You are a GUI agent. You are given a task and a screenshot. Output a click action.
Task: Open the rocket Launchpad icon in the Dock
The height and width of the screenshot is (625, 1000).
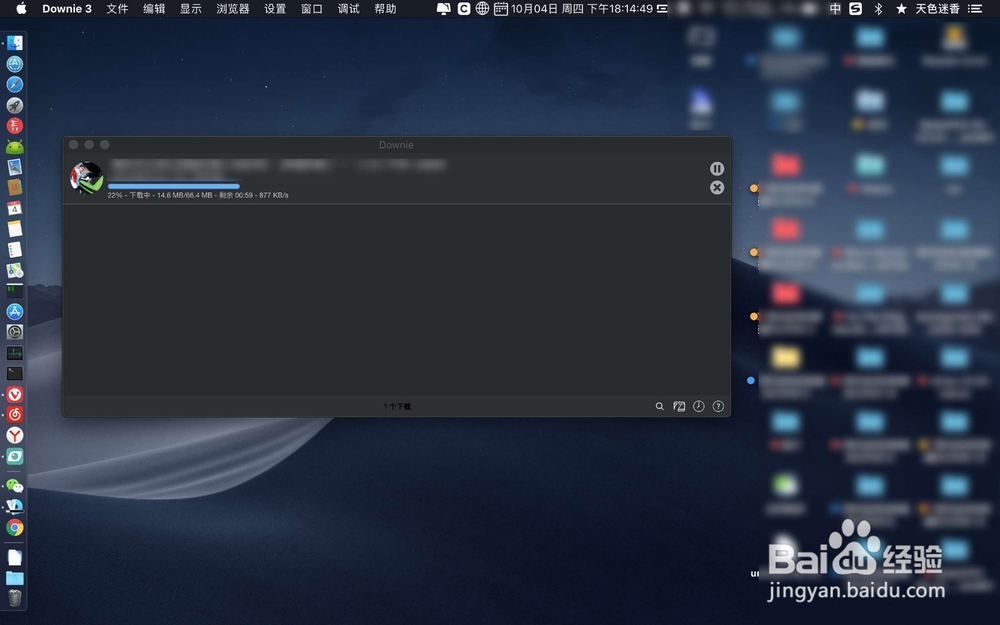point(15,105)
